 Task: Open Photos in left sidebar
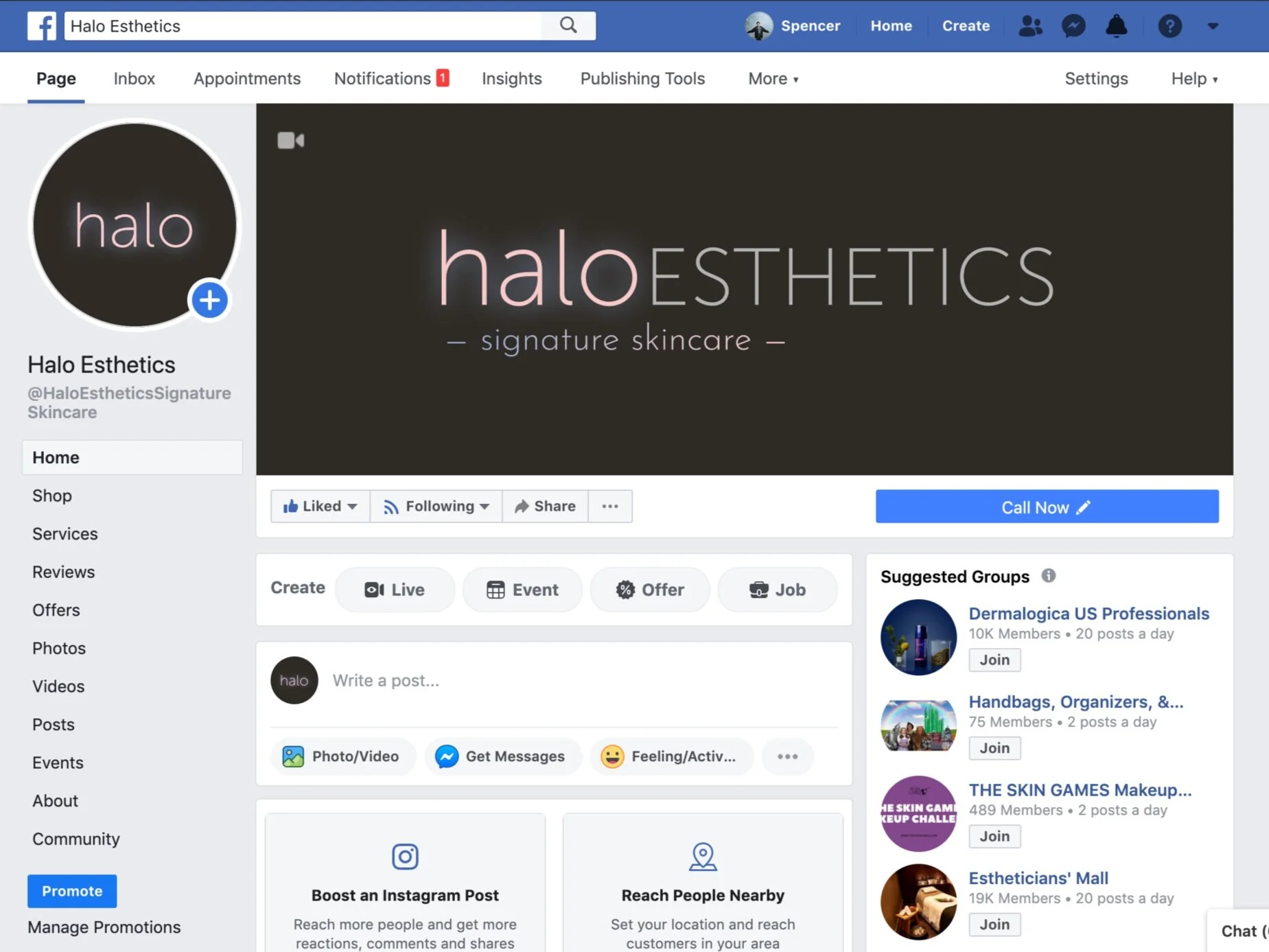(x=59, y=649)
